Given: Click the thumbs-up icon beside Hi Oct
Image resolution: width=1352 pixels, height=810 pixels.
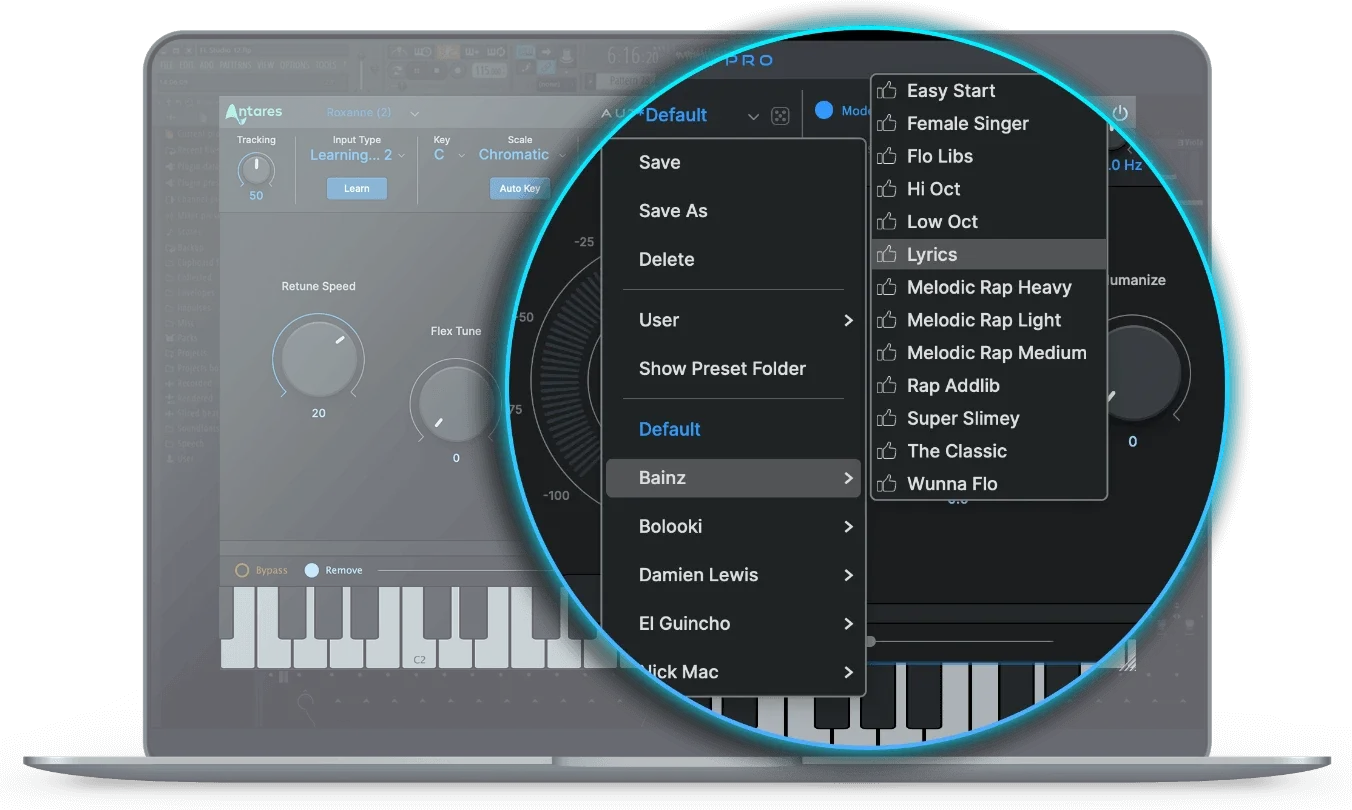Looking at the screenshot, I should [x=887, y=189].
